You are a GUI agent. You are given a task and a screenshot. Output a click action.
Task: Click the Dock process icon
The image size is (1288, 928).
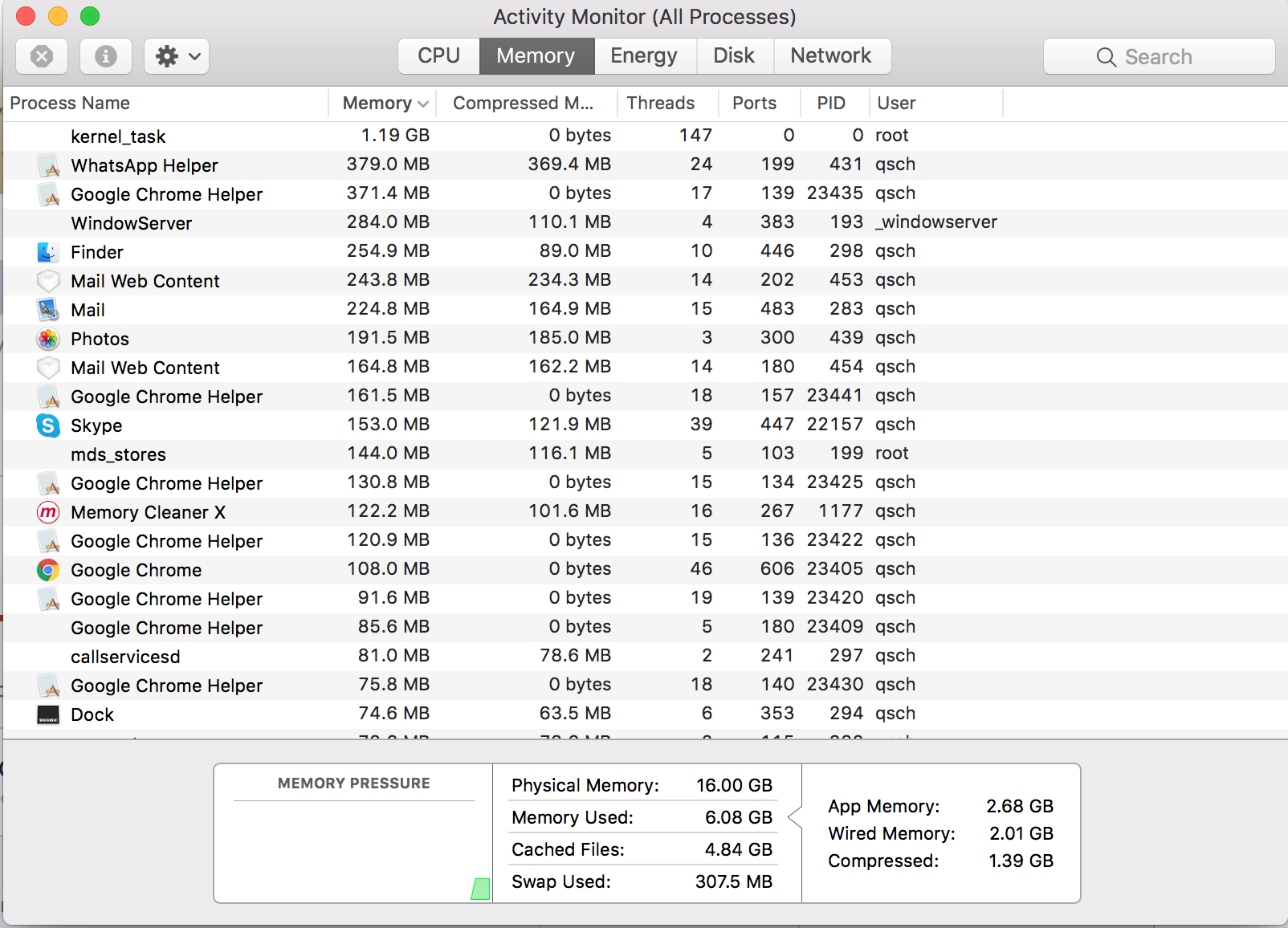click(48, 714)
